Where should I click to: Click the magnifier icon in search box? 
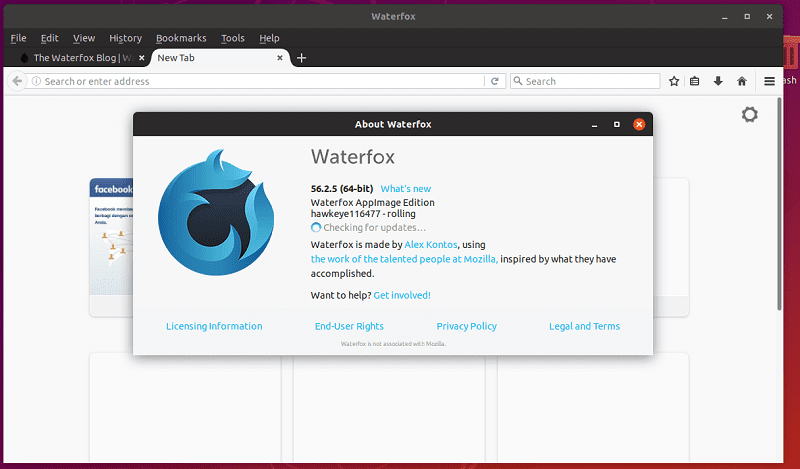click(518, 81)
